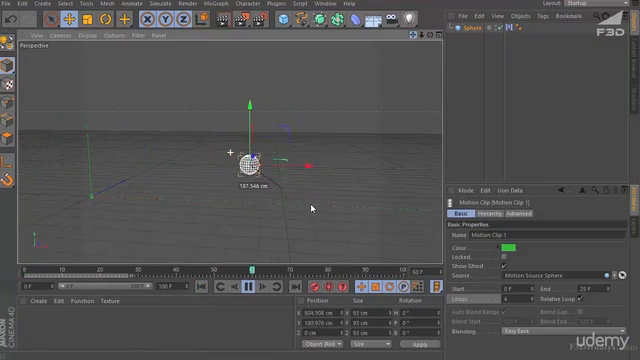Toggle Locked checkbox

[504, 257]
